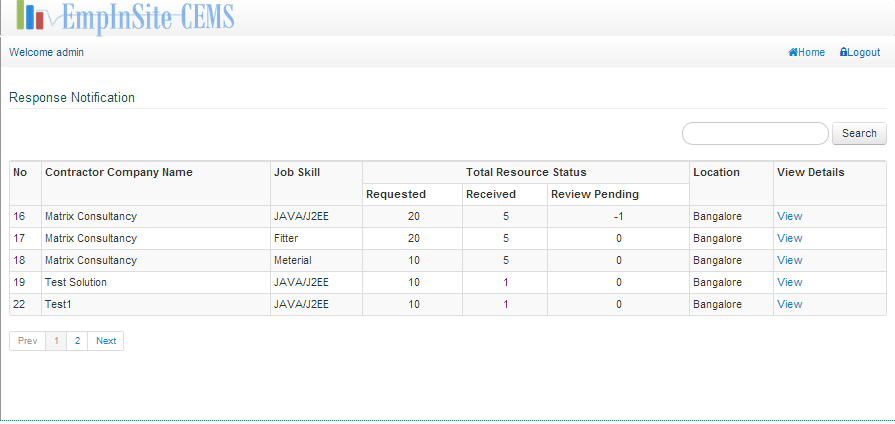The image size is (895, 424).
Task: Click the Review Pending column header
Action: [x=594, y=194]
